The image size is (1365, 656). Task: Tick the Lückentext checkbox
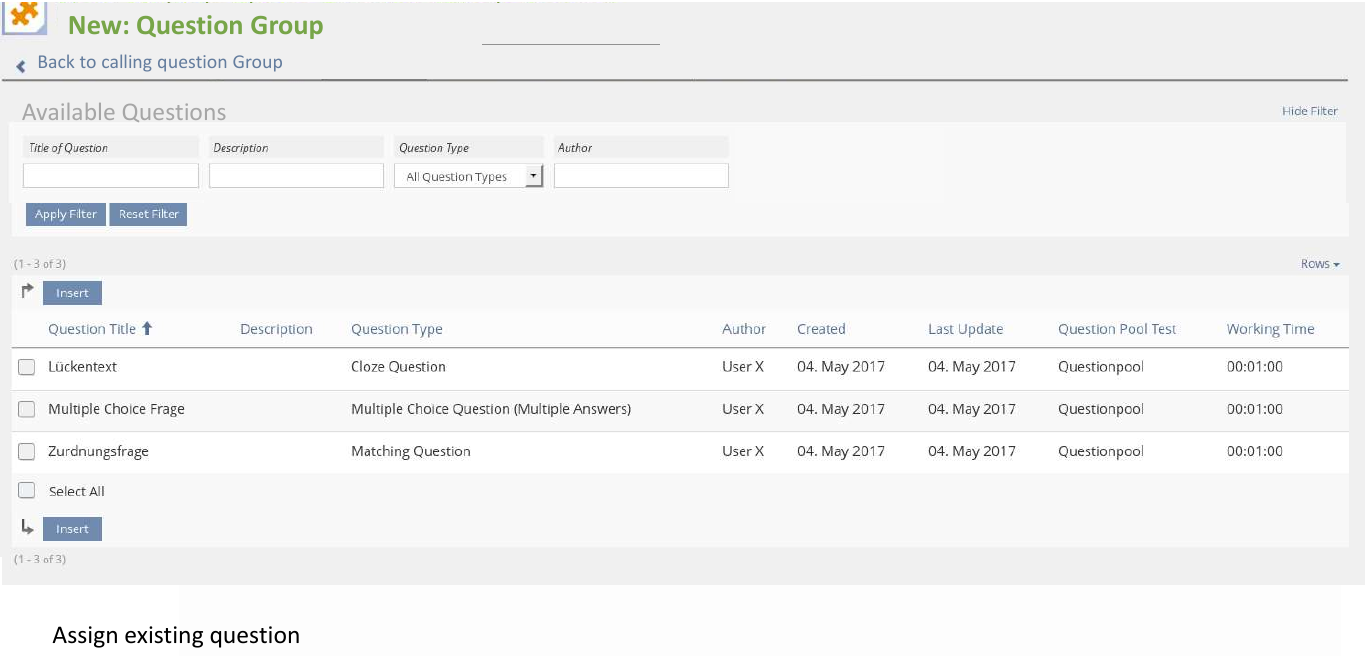[27, 367]
